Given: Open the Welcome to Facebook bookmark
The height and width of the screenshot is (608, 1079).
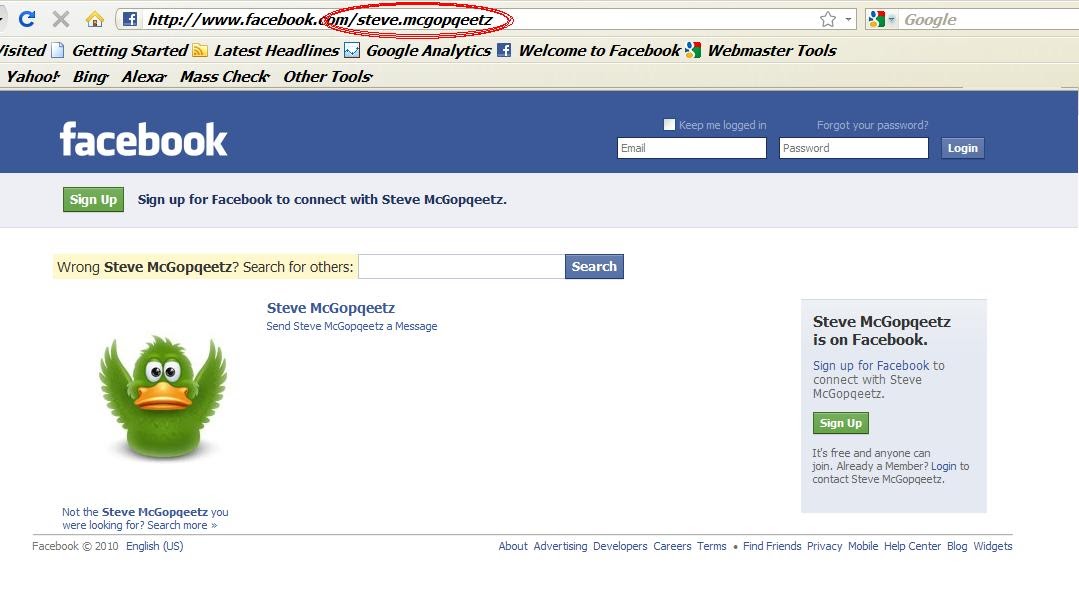Looking at the screenshot, I should 588,50.
